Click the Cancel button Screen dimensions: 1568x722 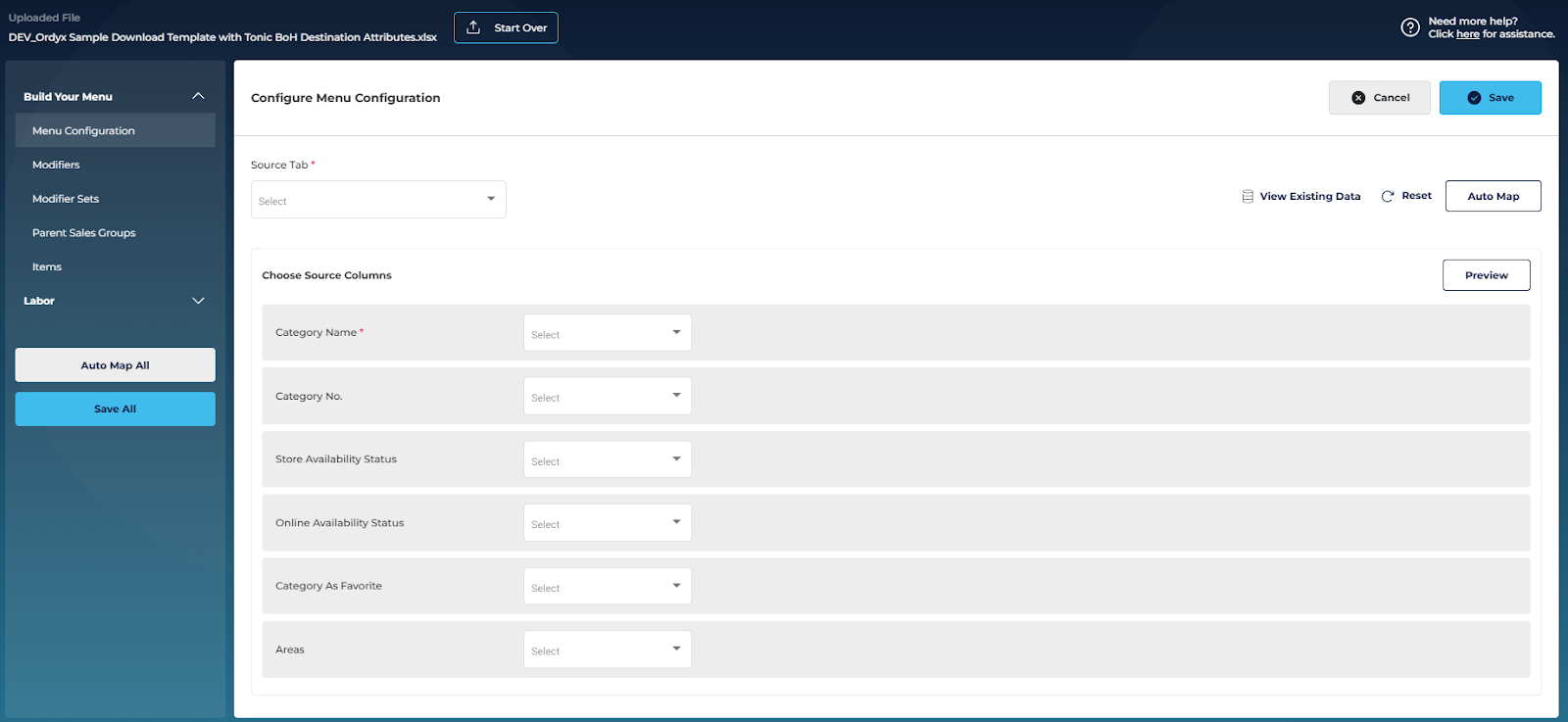point(1380,98)
